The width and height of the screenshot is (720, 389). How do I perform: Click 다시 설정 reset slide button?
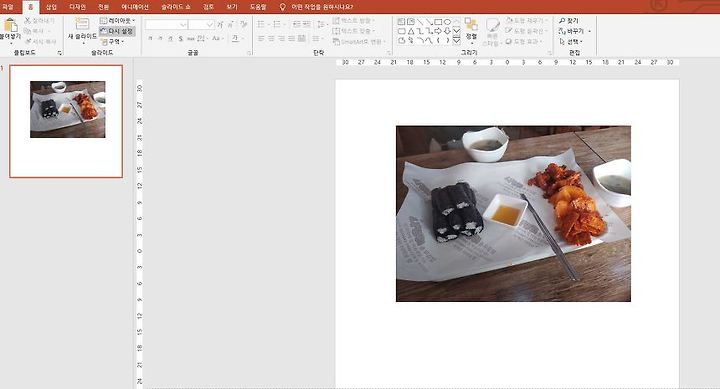(x=117, y=31)
